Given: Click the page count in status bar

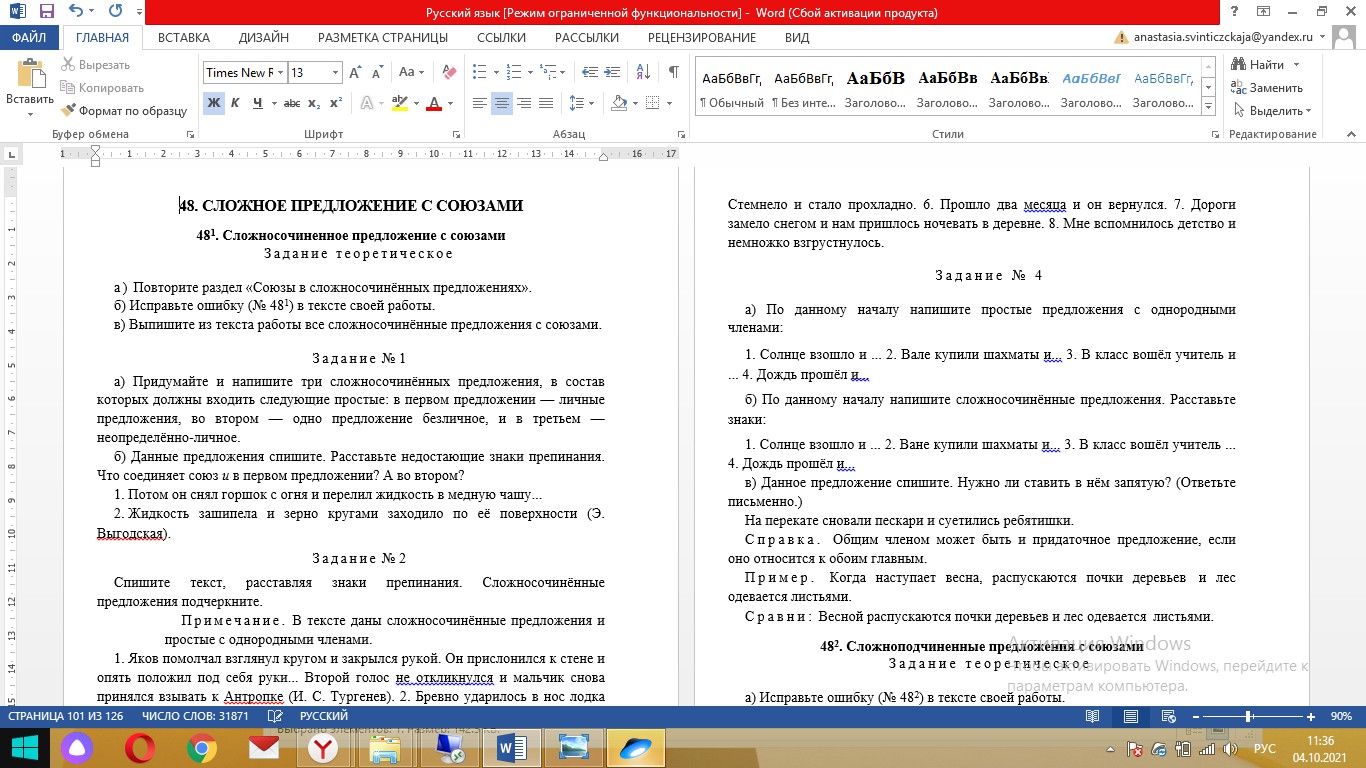Looking at the screenshot, I should (x=64, y=717).
